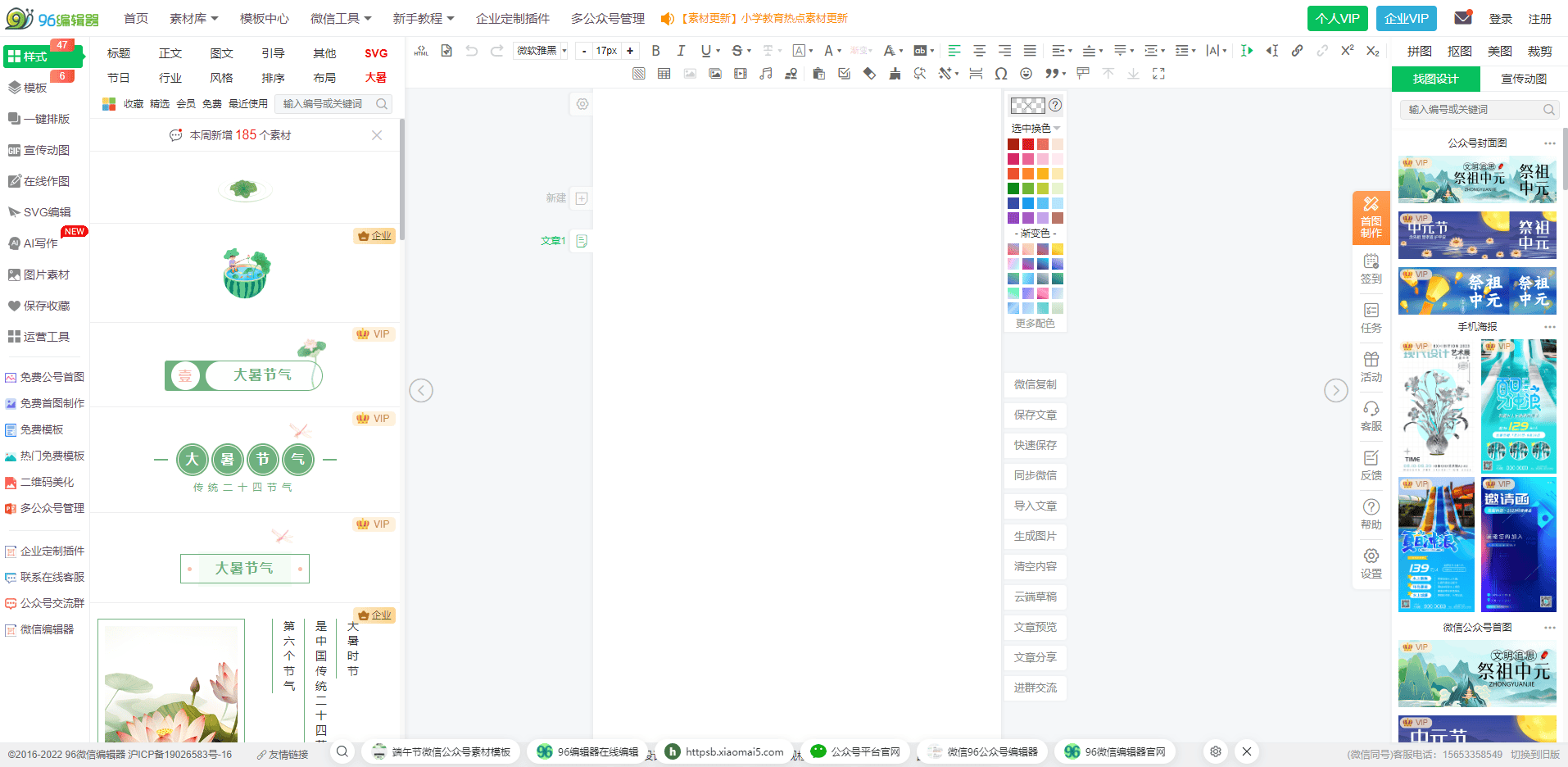Open the HTML source code view
The width and height of the screenshot is (1568, 767).
(x=421, y=51)
